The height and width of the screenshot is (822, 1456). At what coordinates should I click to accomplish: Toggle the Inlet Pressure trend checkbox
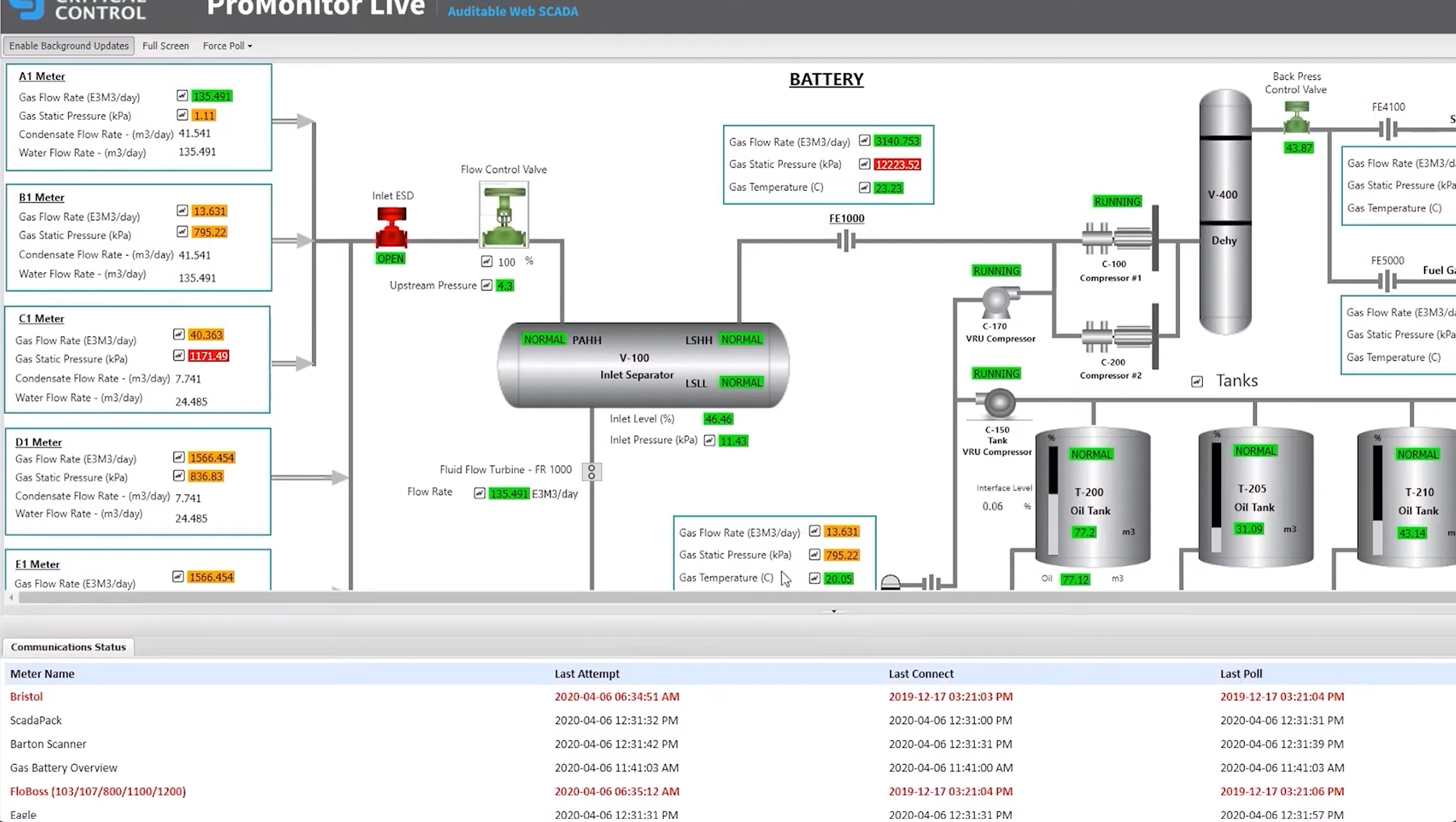click(710, 440)
